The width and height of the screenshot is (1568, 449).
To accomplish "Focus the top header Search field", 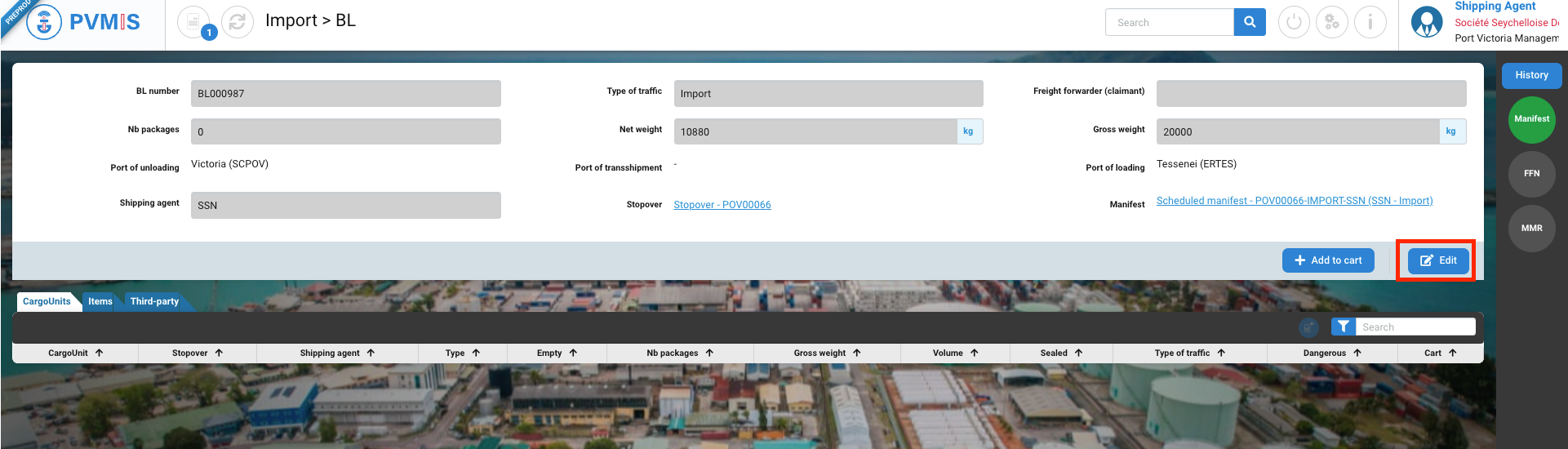I will (1169, 23).
